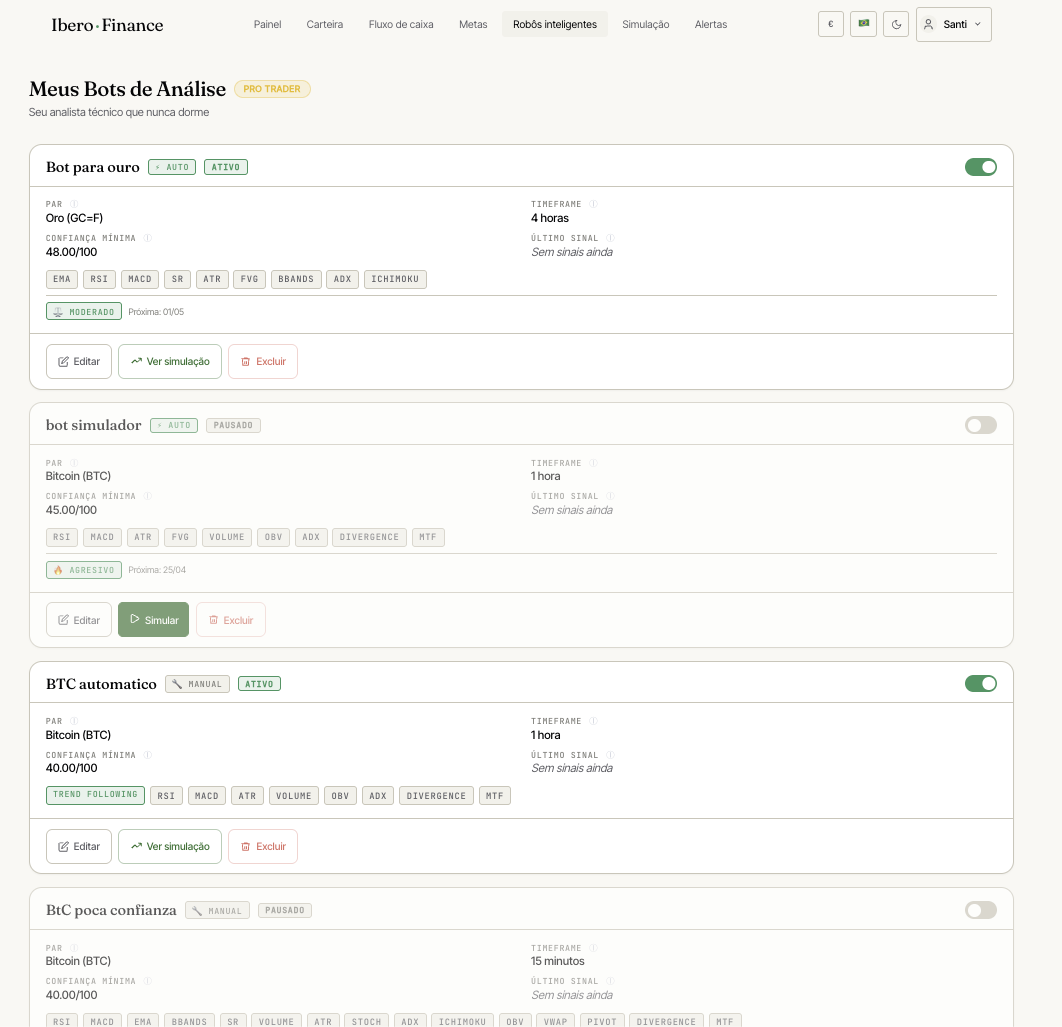The height and width of the screenshot is (1027, 1062).
Task: Click Confiança mínima info icon in Bot para ouro
Action: click(147, 238)
